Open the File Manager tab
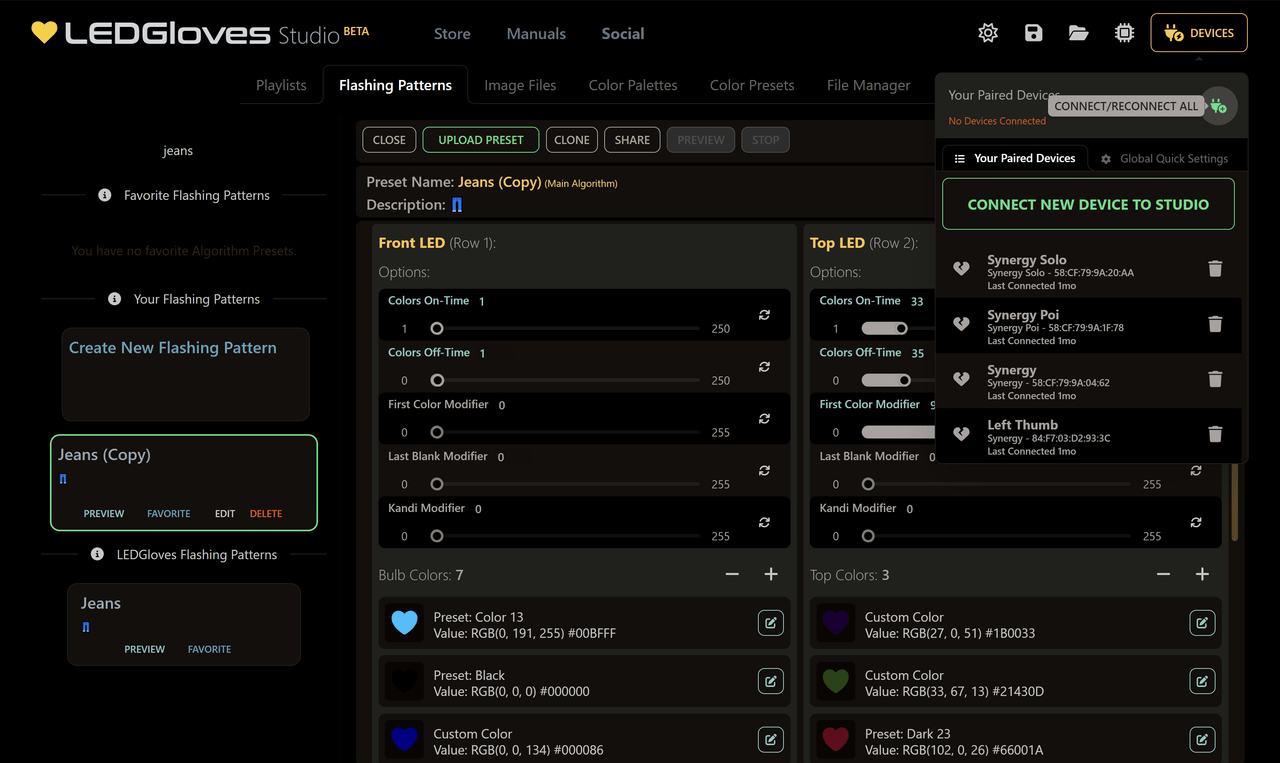The image size is (1280, 763). pyautogui.click(x=868, y=85)
